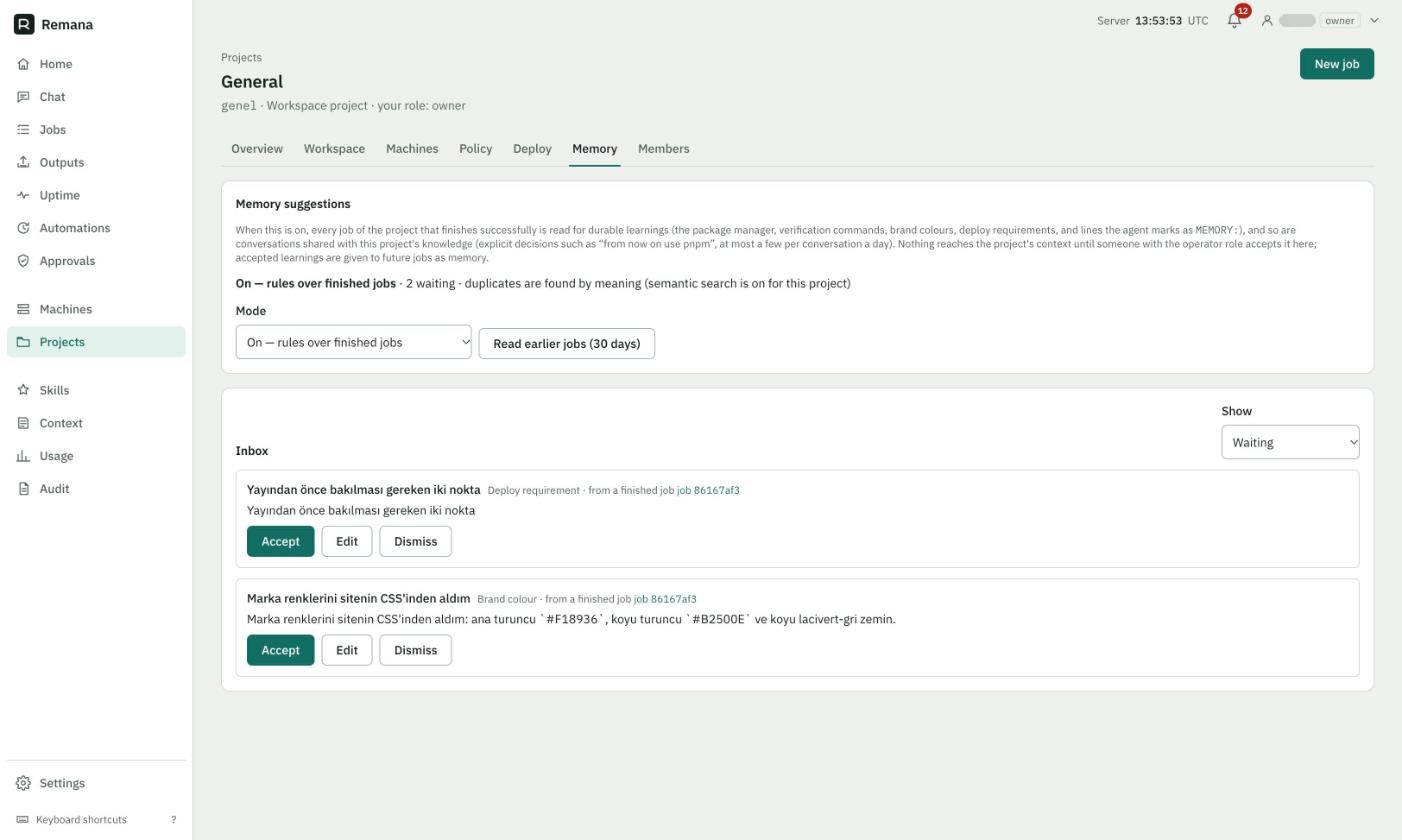Expand the user account menu chevron
Screen dimensions: 1402x840
tap(1374, 20)
